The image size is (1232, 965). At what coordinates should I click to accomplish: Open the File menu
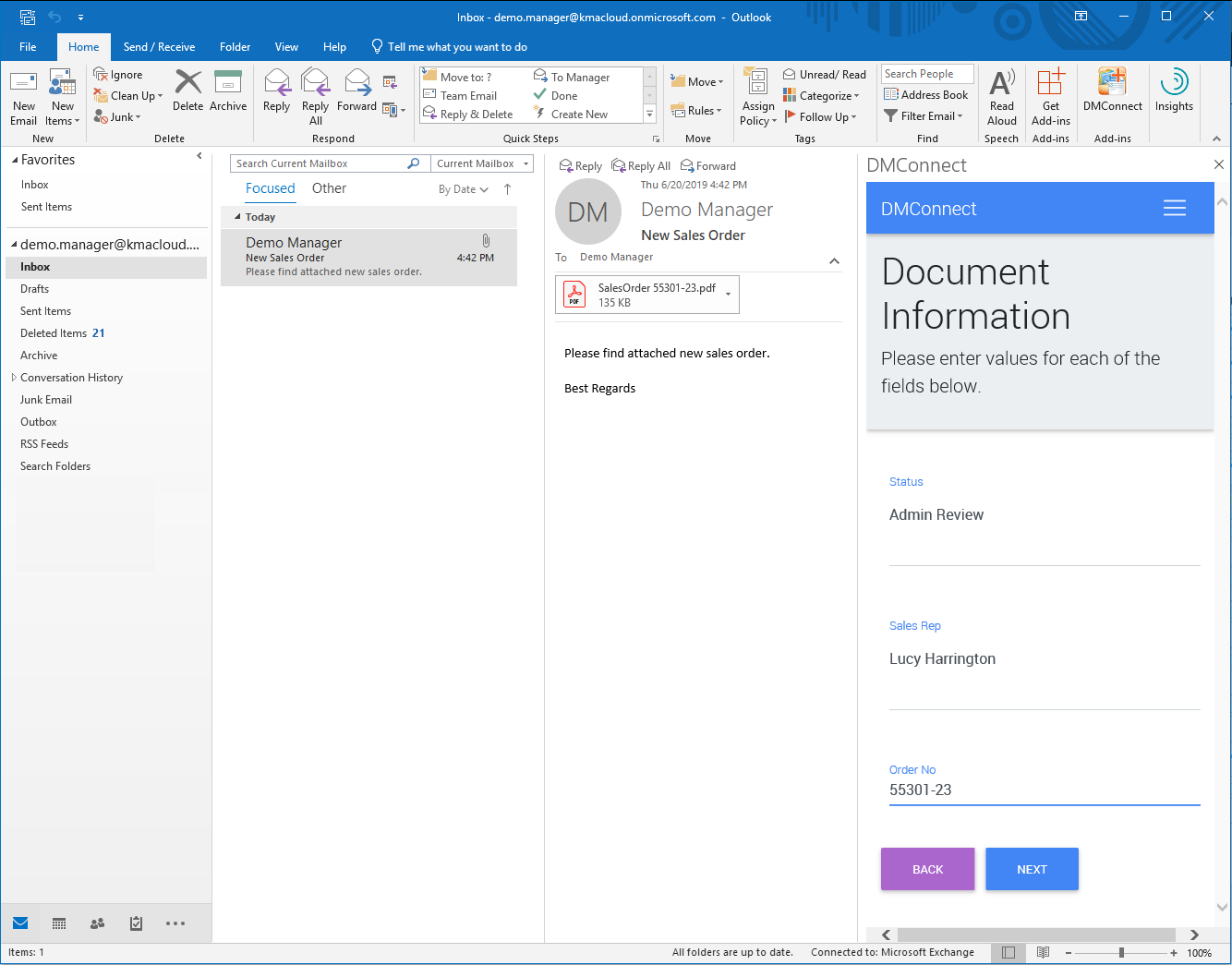coord(28,47)
